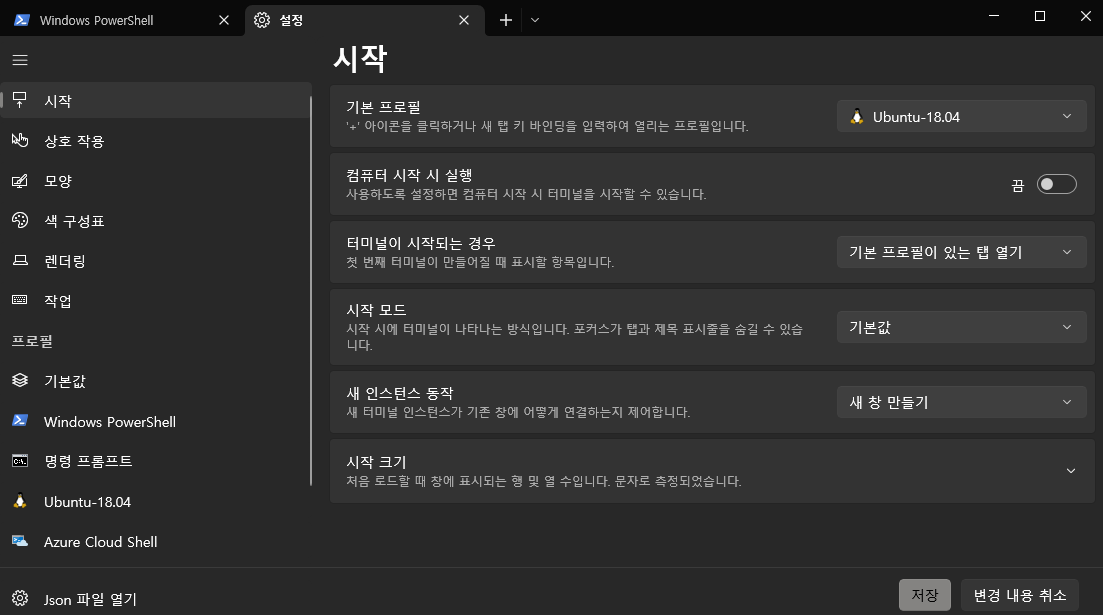Expand the 시작 크기 section chevron
Screen dimensions: 1103x615
coord(1071,471)
